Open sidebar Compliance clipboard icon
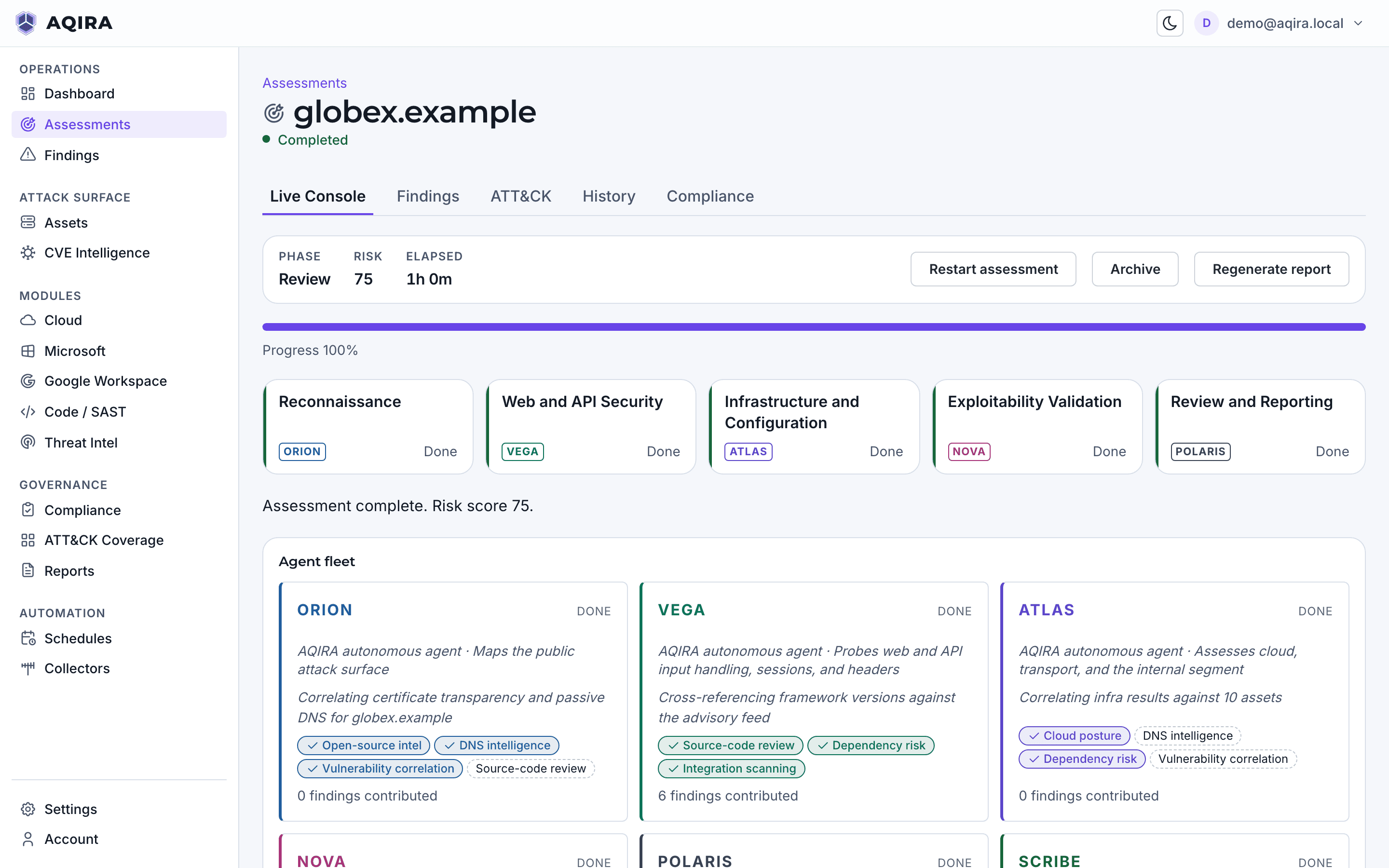This screenshot has width=1389, height=868. click(28, 510)
